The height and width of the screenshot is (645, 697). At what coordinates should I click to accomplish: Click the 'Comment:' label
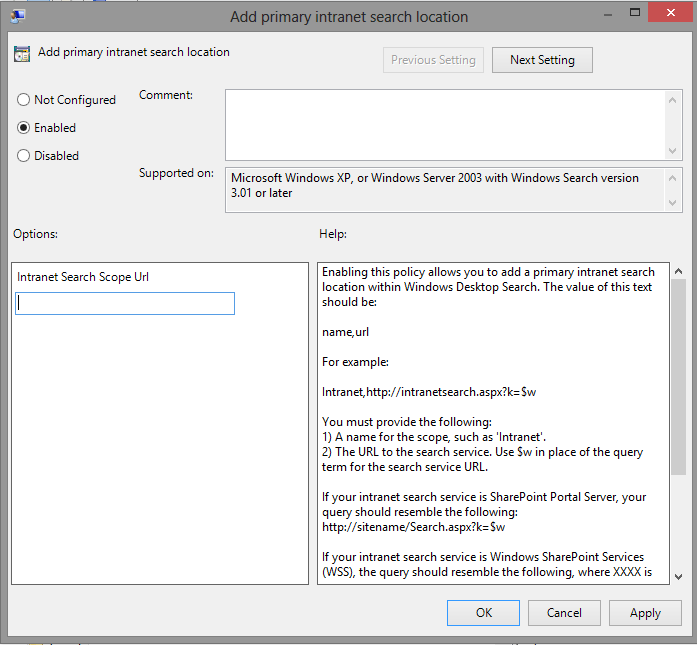[x=166, y=95]
